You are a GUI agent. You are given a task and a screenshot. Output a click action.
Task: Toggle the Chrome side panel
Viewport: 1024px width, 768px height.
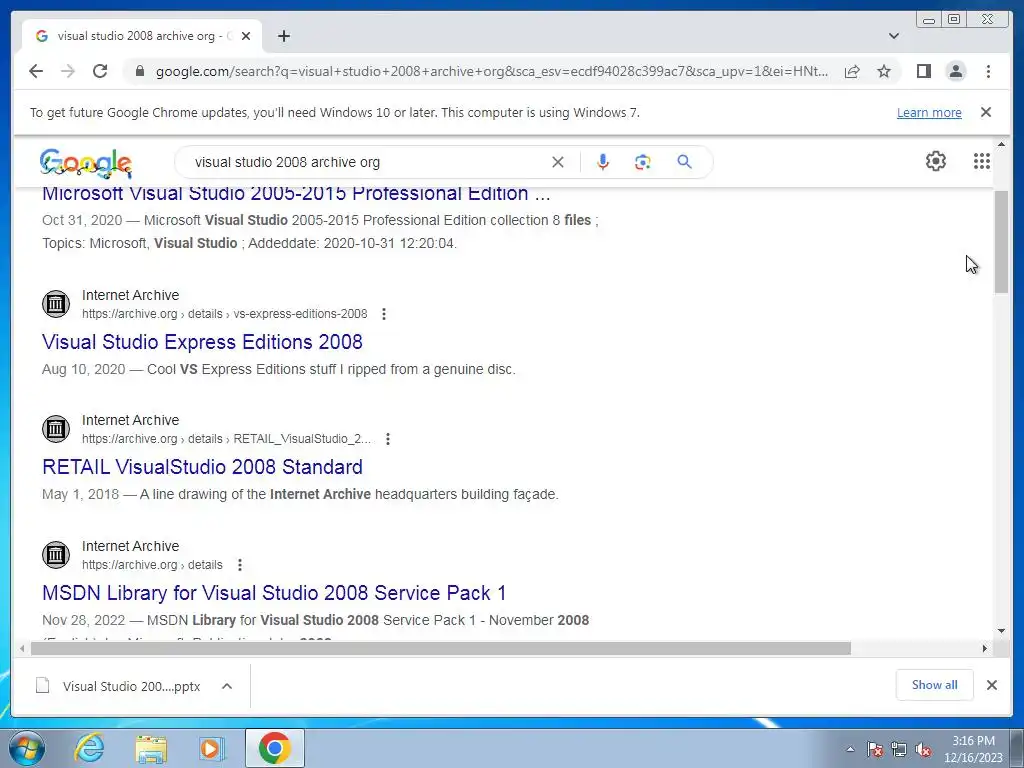pyautogui.click(x=923, y=71)
